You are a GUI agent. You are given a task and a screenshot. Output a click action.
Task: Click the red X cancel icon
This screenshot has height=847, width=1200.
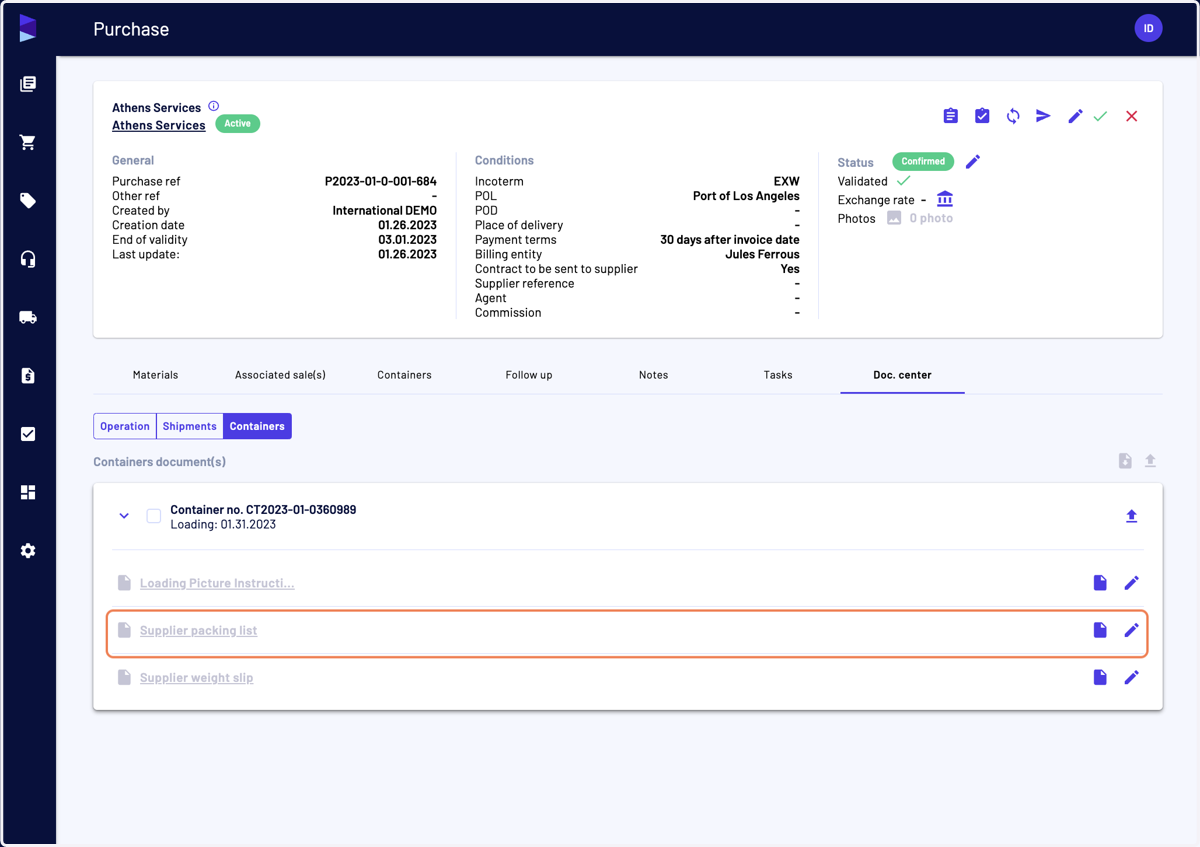pyautogui.click(x=1131, y=116)
